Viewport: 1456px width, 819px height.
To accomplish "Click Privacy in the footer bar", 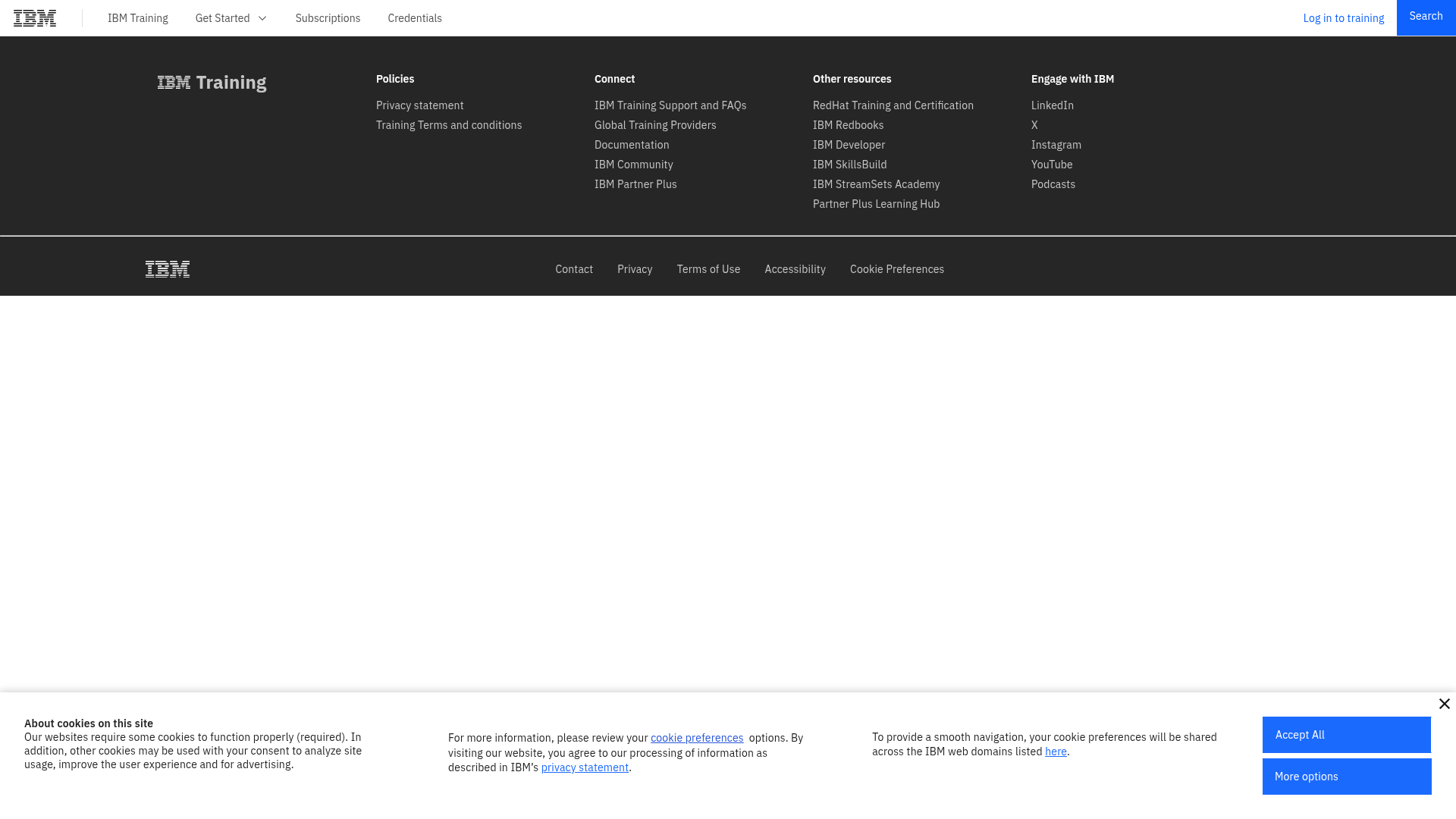I will [x=635, y=269].
